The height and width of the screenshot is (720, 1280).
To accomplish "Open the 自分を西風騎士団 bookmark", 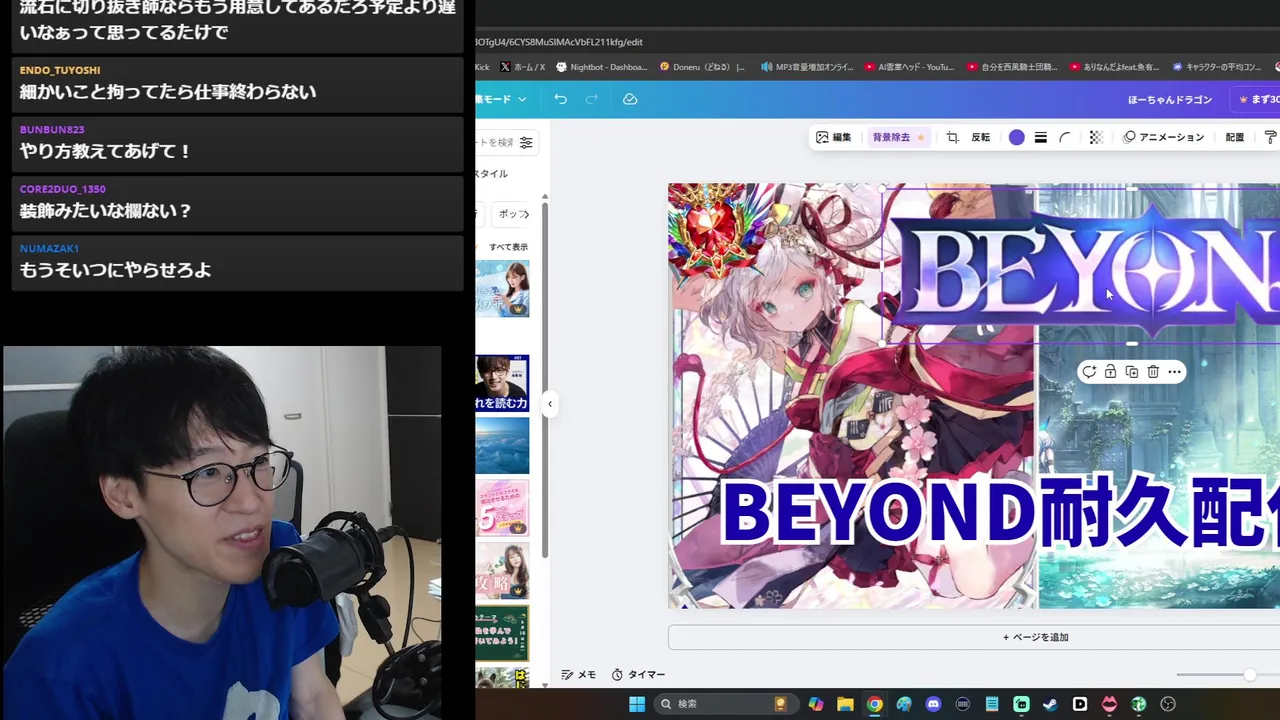I will click(1012, 67).
